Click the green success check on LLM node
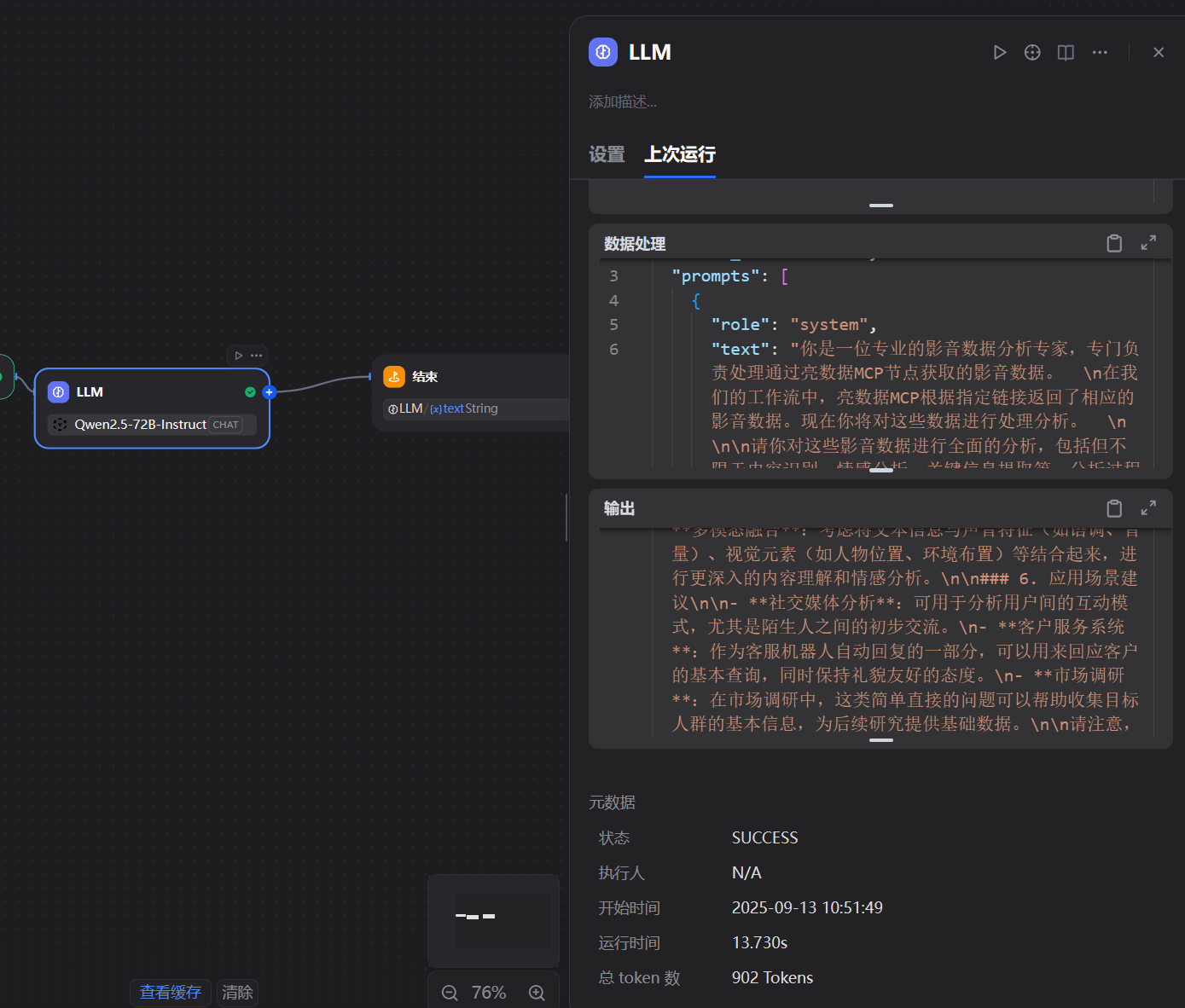 (x=250, y=392)
